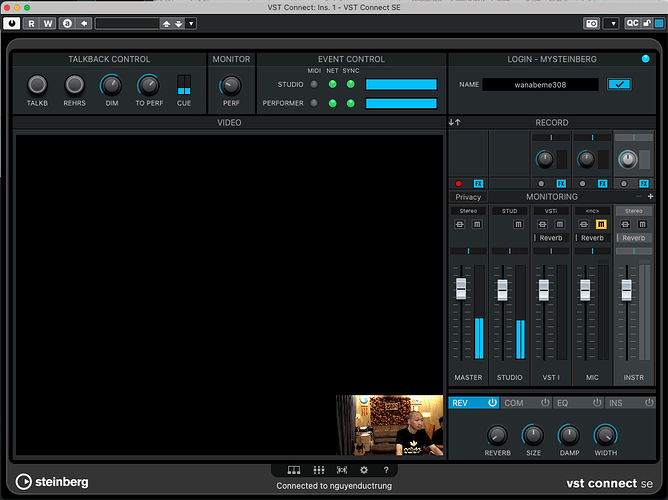Click the MASTER volume fader
This screenshot has width=668, height=500.
461,288
